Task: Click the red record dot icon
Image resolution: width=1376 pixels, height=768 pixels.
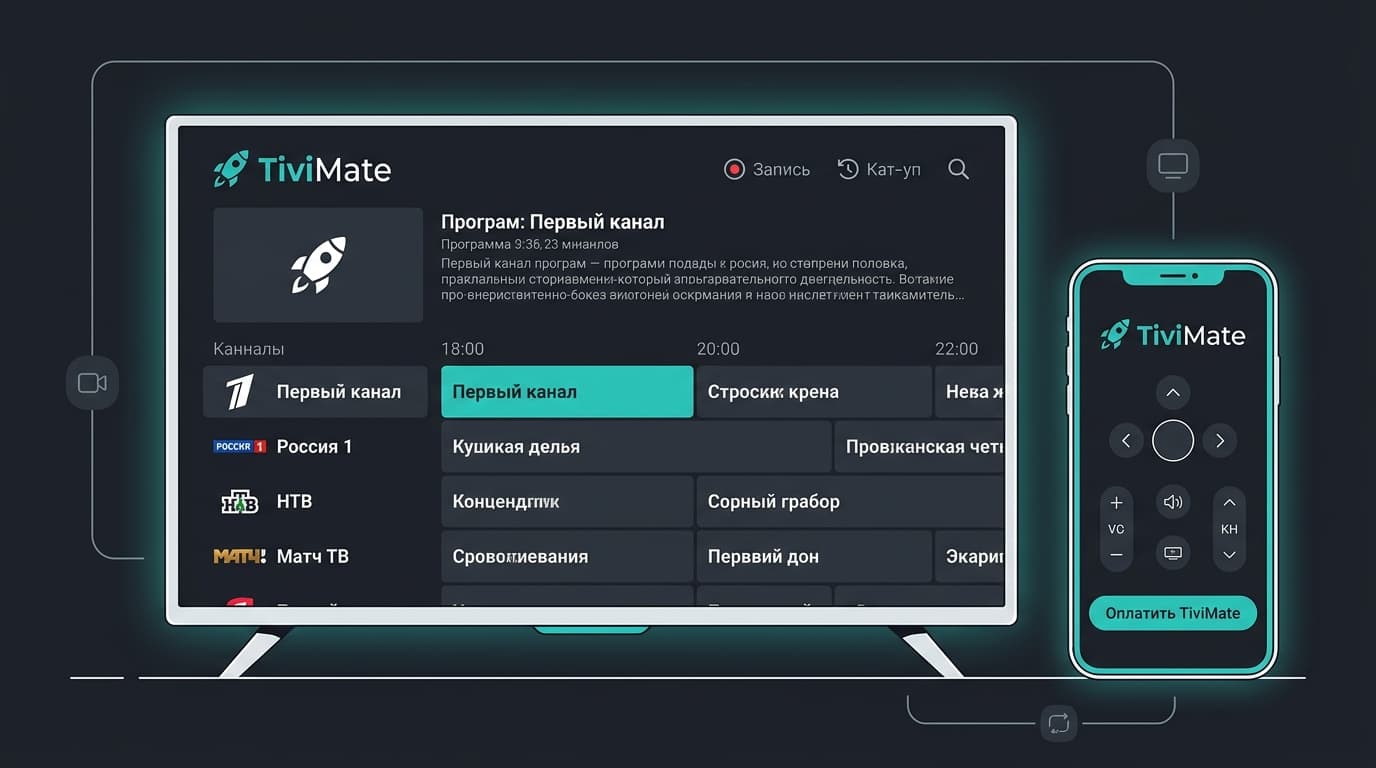Action: click(x=735, y=169)
